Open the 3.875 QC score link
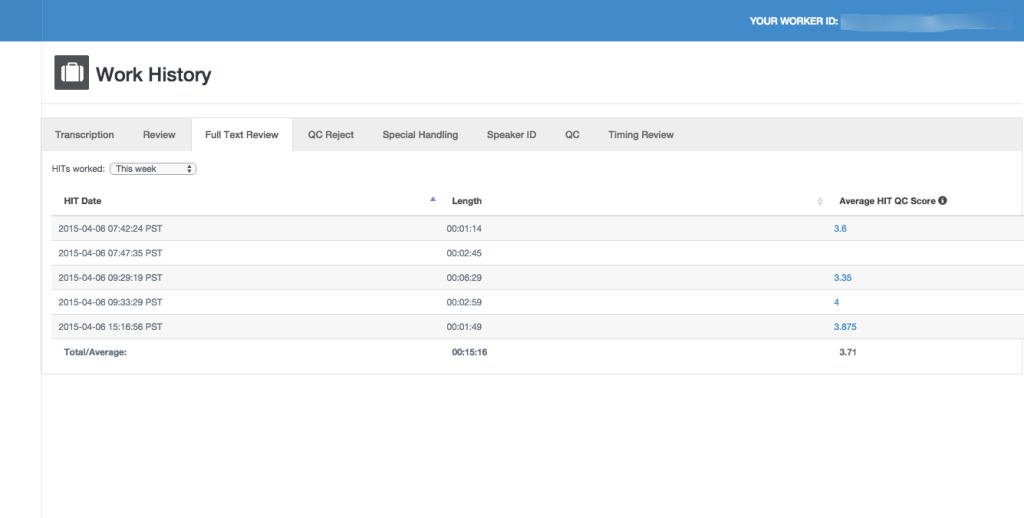This screenshot has width=1024, height=518. pyautogui.click(x=845, y=327)
